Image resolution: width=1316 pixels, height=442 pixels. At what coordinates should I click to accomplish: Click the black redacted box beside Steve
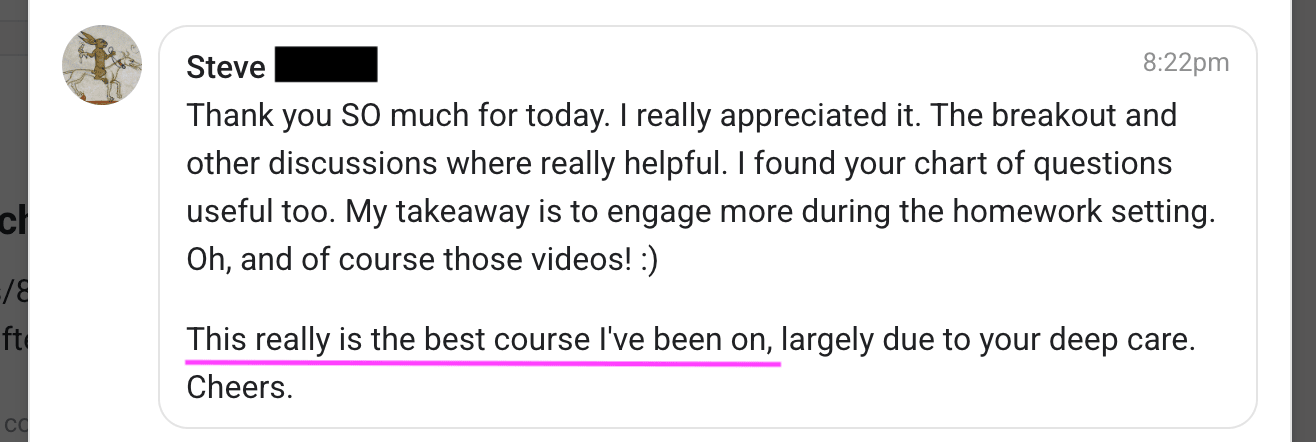tap(325, 65)
